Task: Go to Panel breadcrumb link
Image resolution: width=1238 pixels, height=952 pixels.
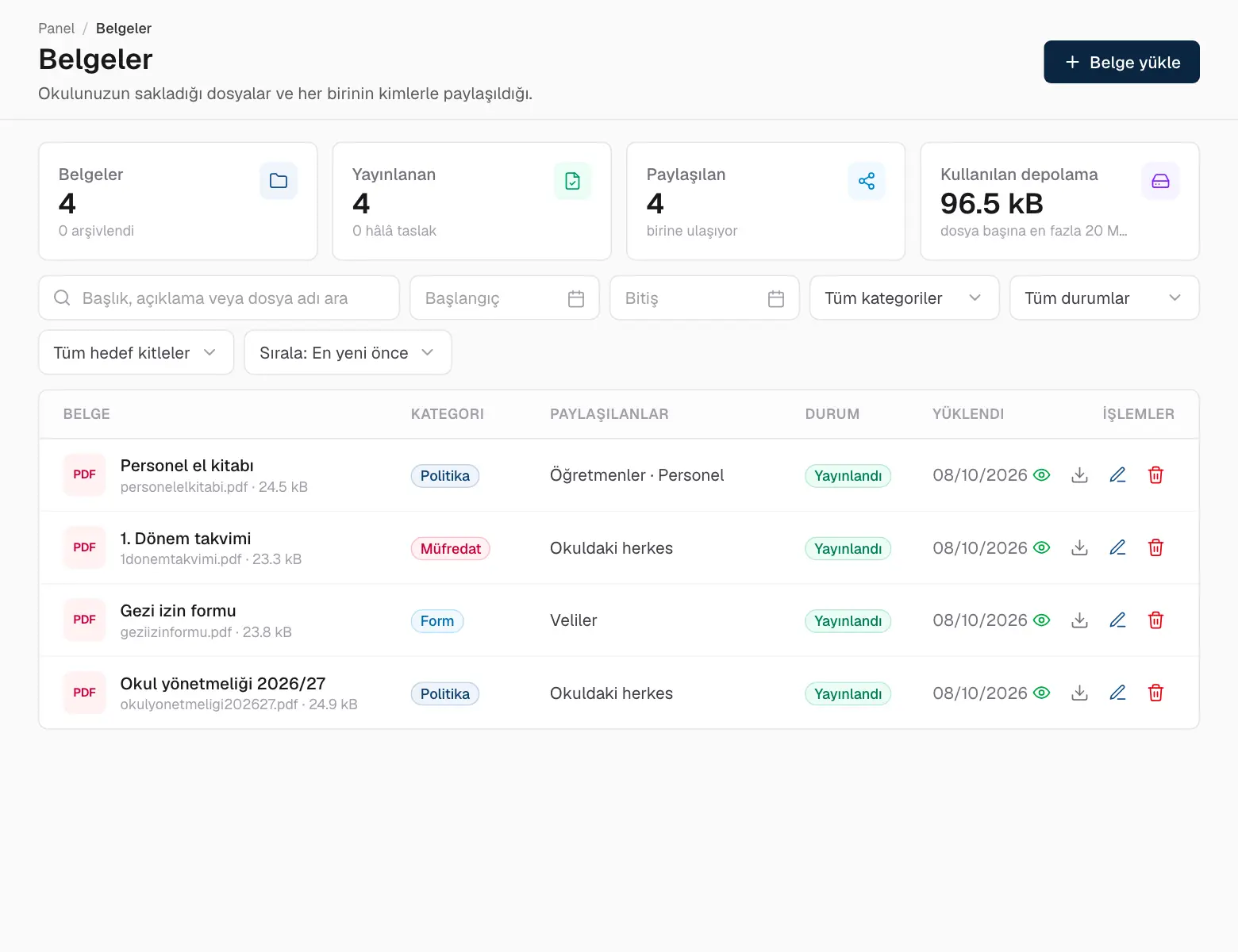Action: click(56, 29)
